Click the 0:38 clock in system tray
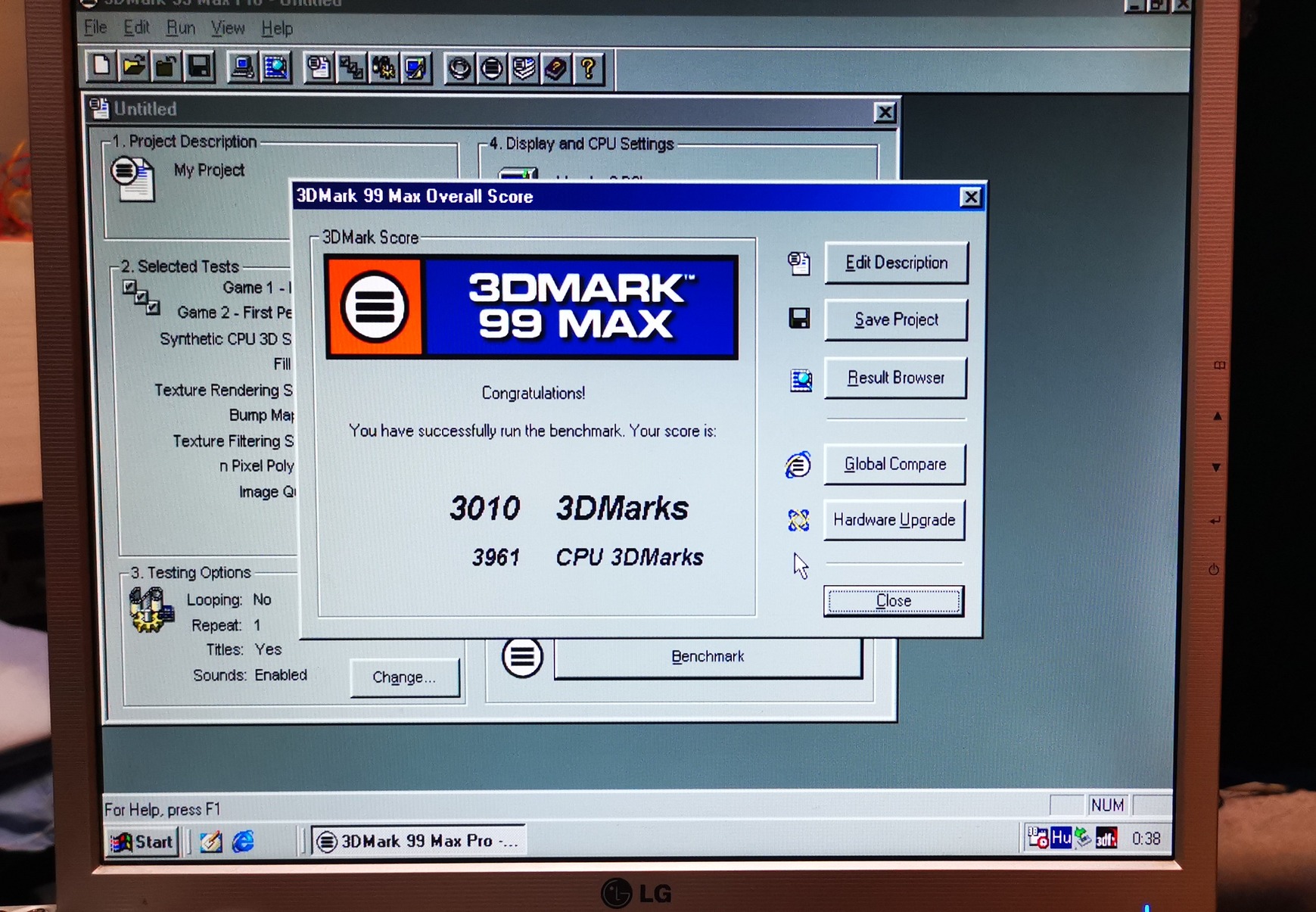Viewport: 1316px width, 912px height. point(1146,839)
